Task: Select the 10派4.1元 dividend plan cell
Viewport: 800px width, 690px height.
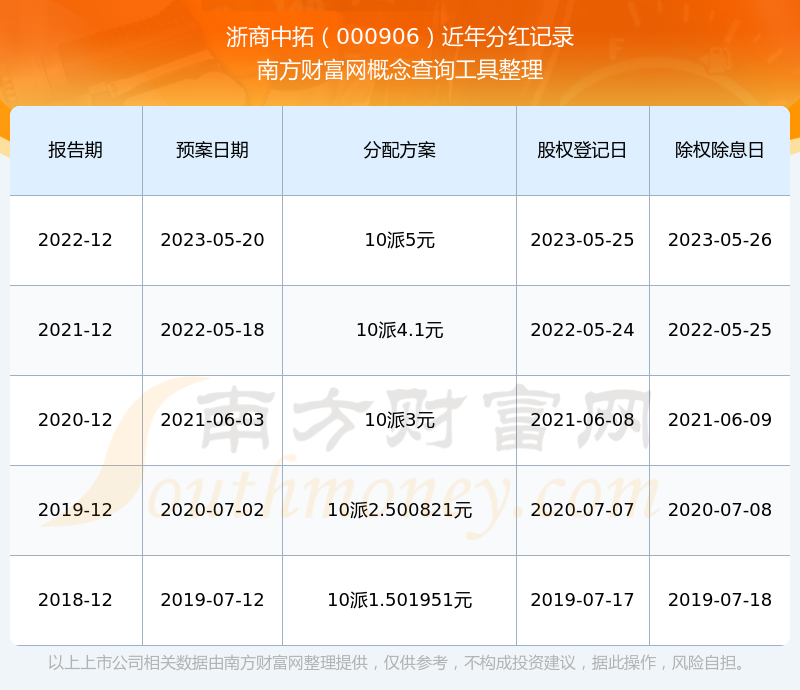Action: (399, 330)
